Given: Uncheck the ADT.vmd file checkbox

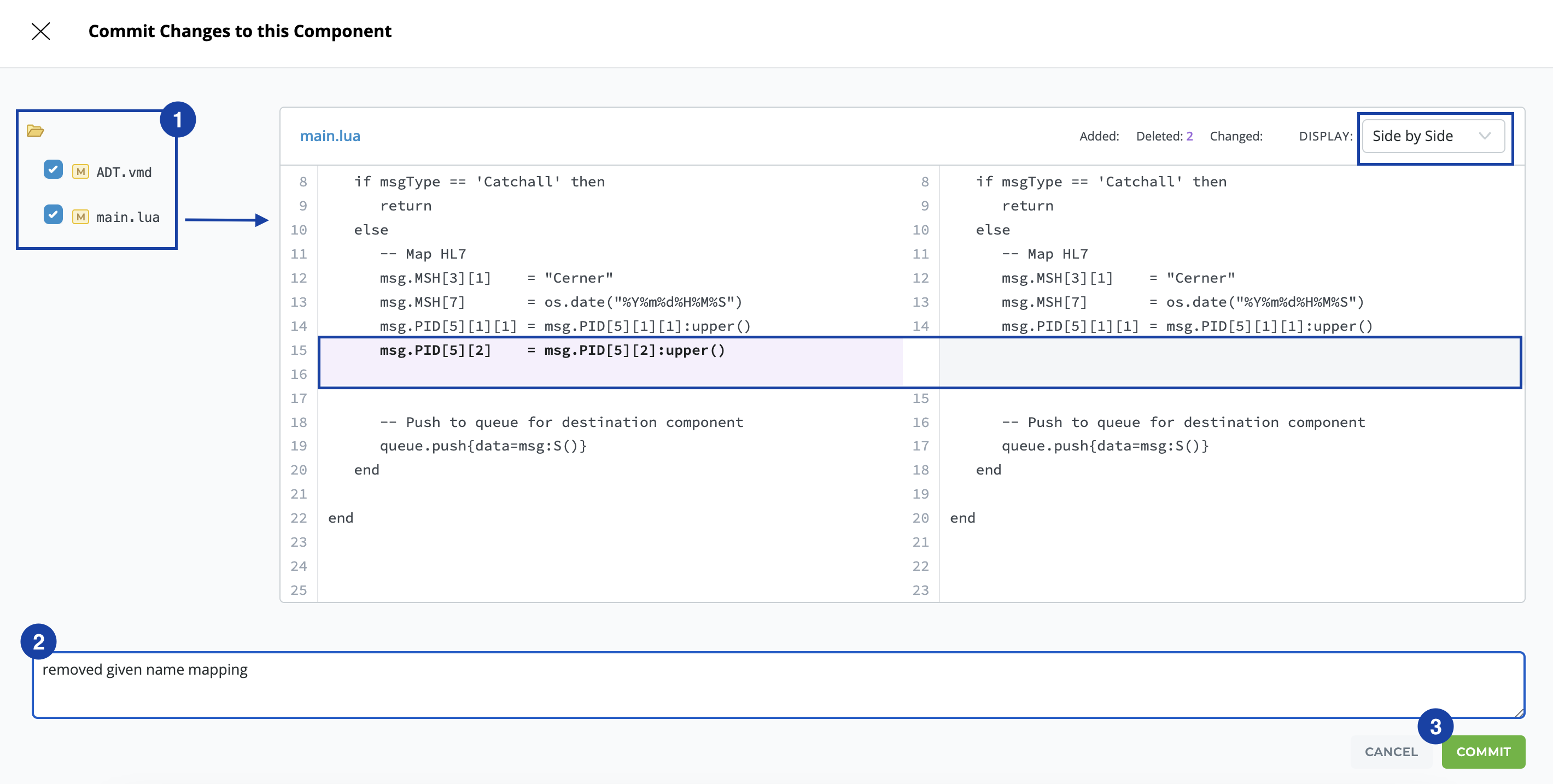Looking at the screenshot, I should (x=53, y=169).
